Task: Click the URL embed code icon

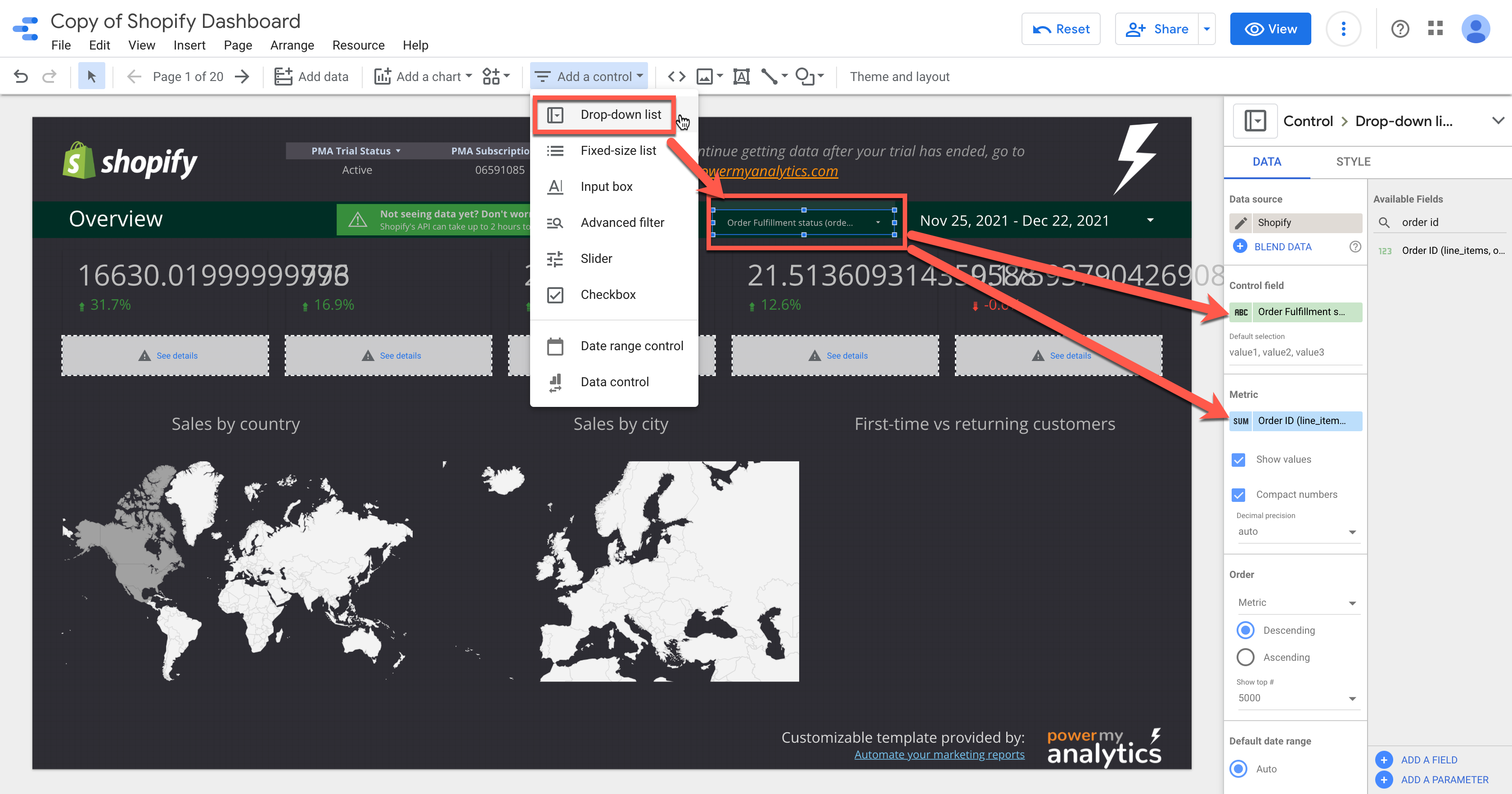Action: coord(676,77)
